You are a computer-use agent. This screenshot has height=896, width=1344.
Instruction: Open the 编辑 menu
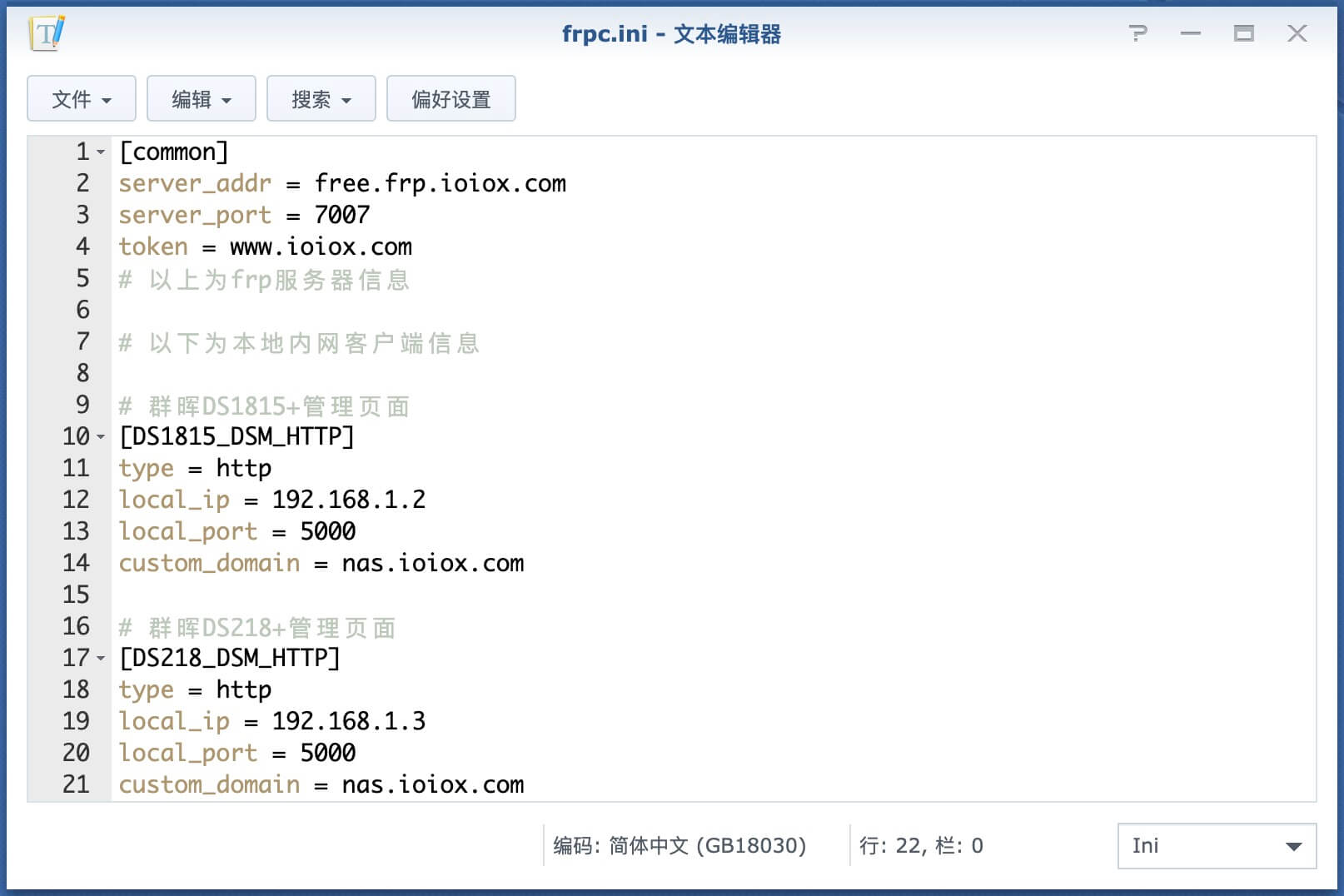pyautogui.click(x=202, y=99)
